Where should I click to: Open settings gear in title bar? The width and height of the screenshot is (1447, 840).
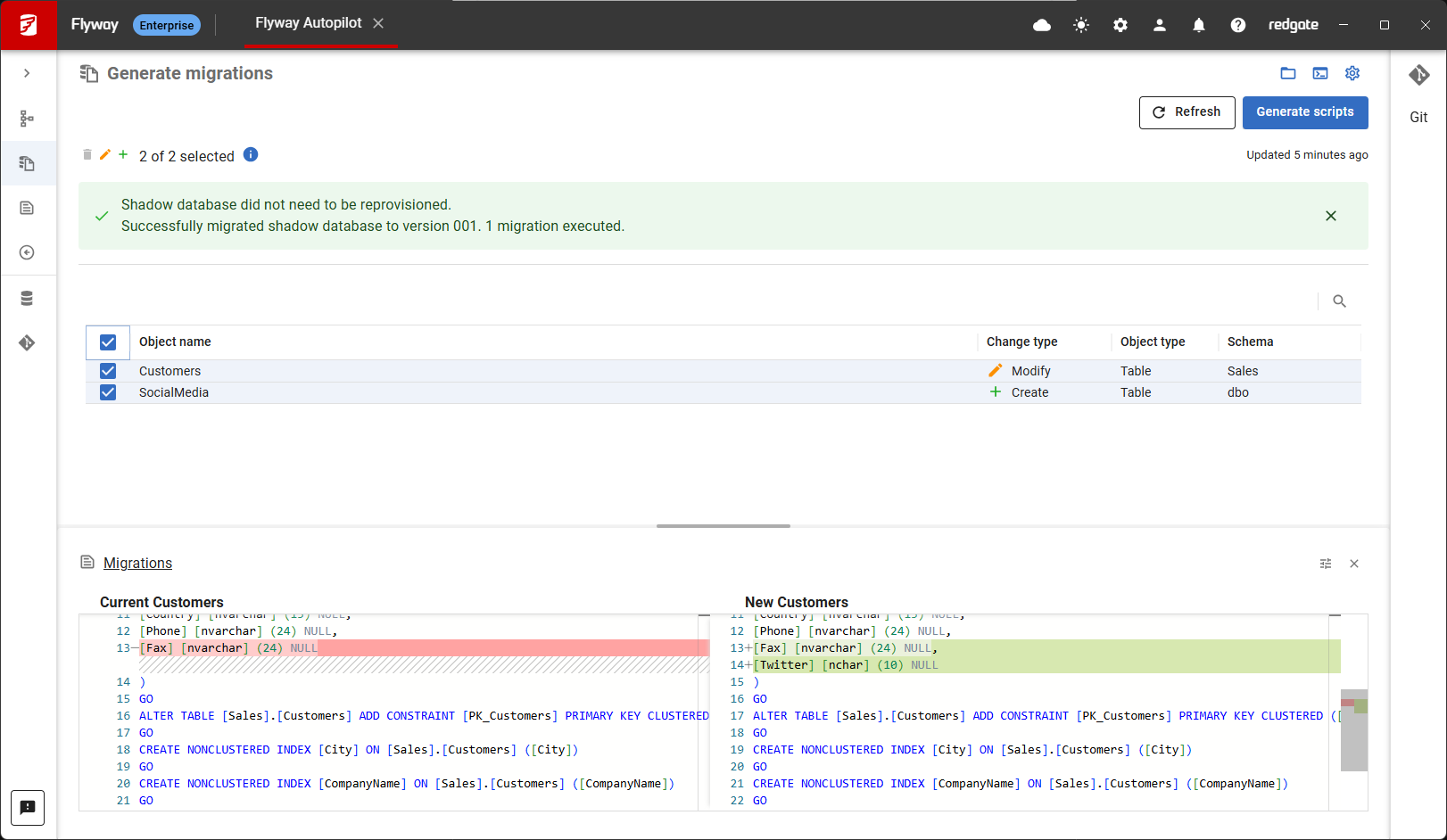(1120, 25)
